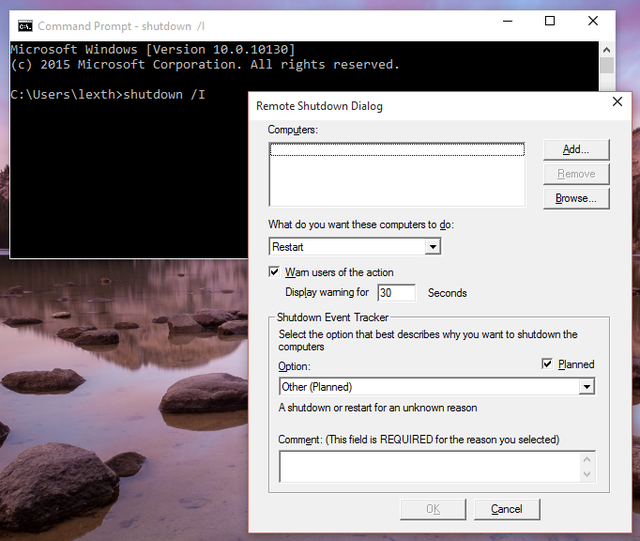Click the Command Prompt scrollbar up arrow
This screenshot has width=640, height=541.
[x=607, y=50]
